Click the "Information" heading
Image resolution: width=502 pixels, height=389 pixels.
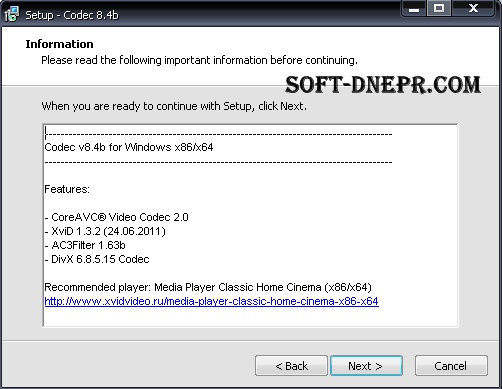[59, 44]
